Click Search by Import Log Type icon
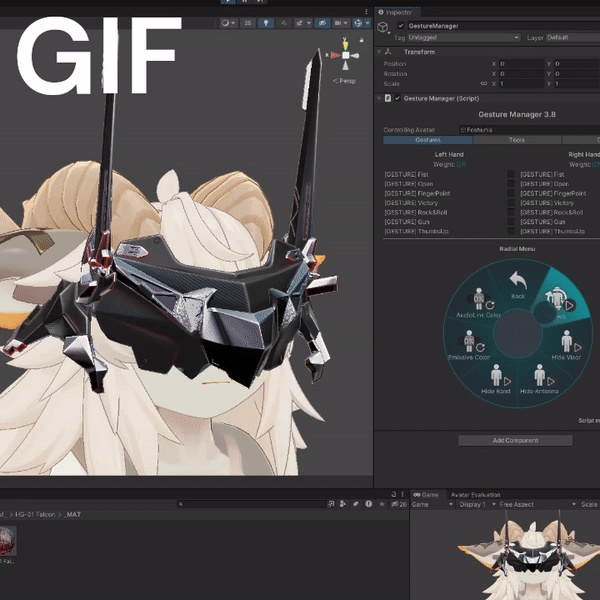The width and height of the screenshot is (600, 600). (x=368, y=504)
